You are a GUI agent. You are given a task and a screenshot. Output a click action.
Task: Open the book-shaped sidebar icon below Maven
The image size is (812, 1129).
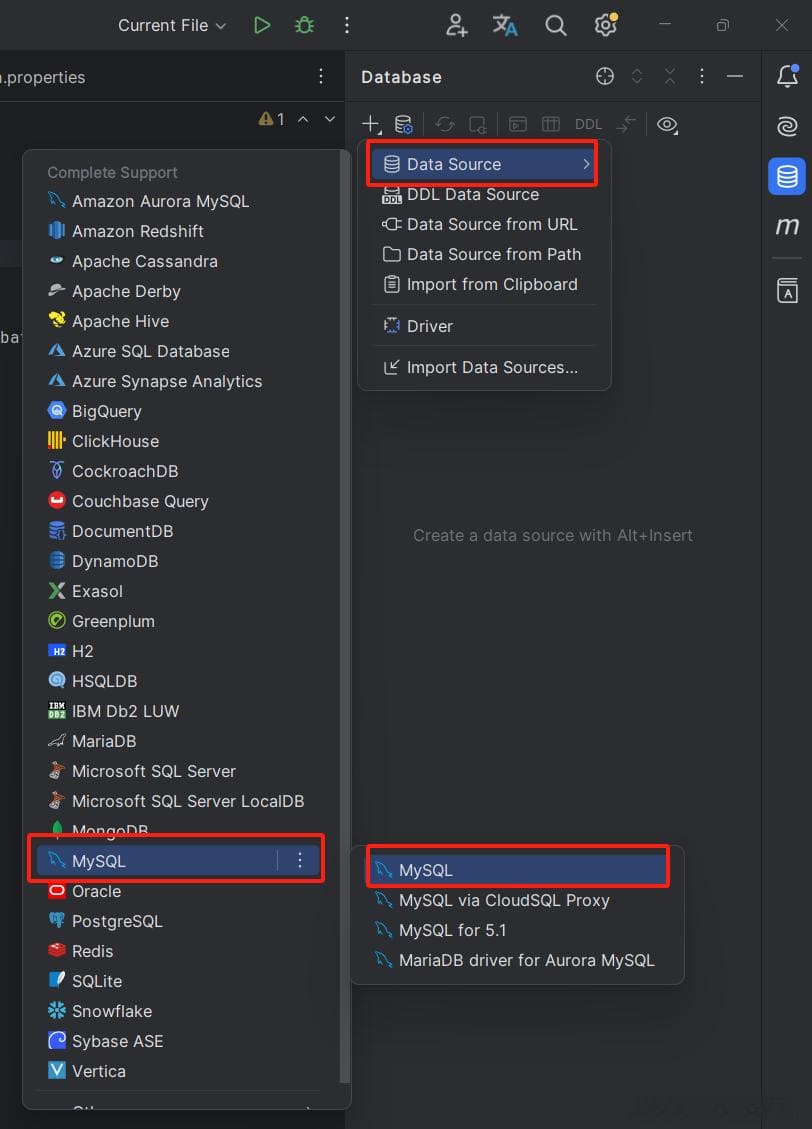click(x=788, y=290)
